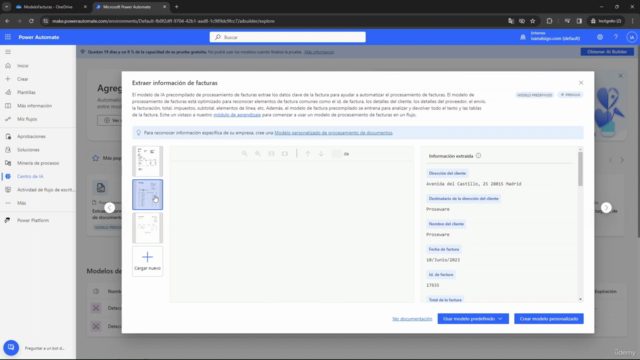Click the Buscar search field

point(287,37)
